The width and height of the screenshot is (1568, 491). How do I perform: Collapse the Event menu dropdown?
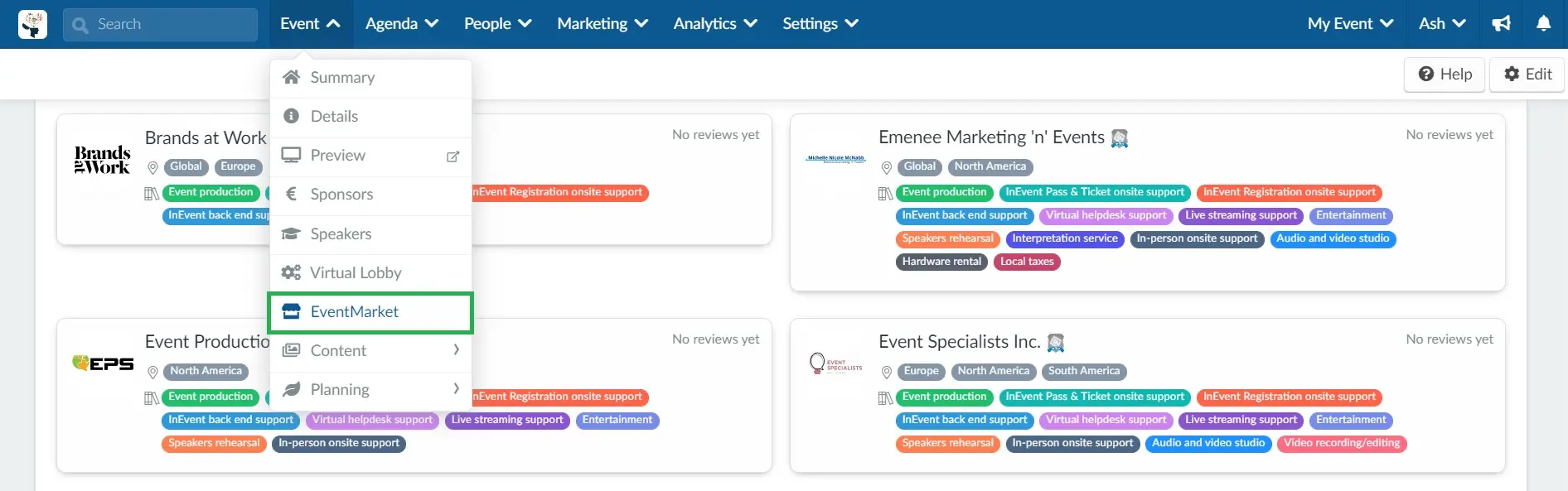311,24
